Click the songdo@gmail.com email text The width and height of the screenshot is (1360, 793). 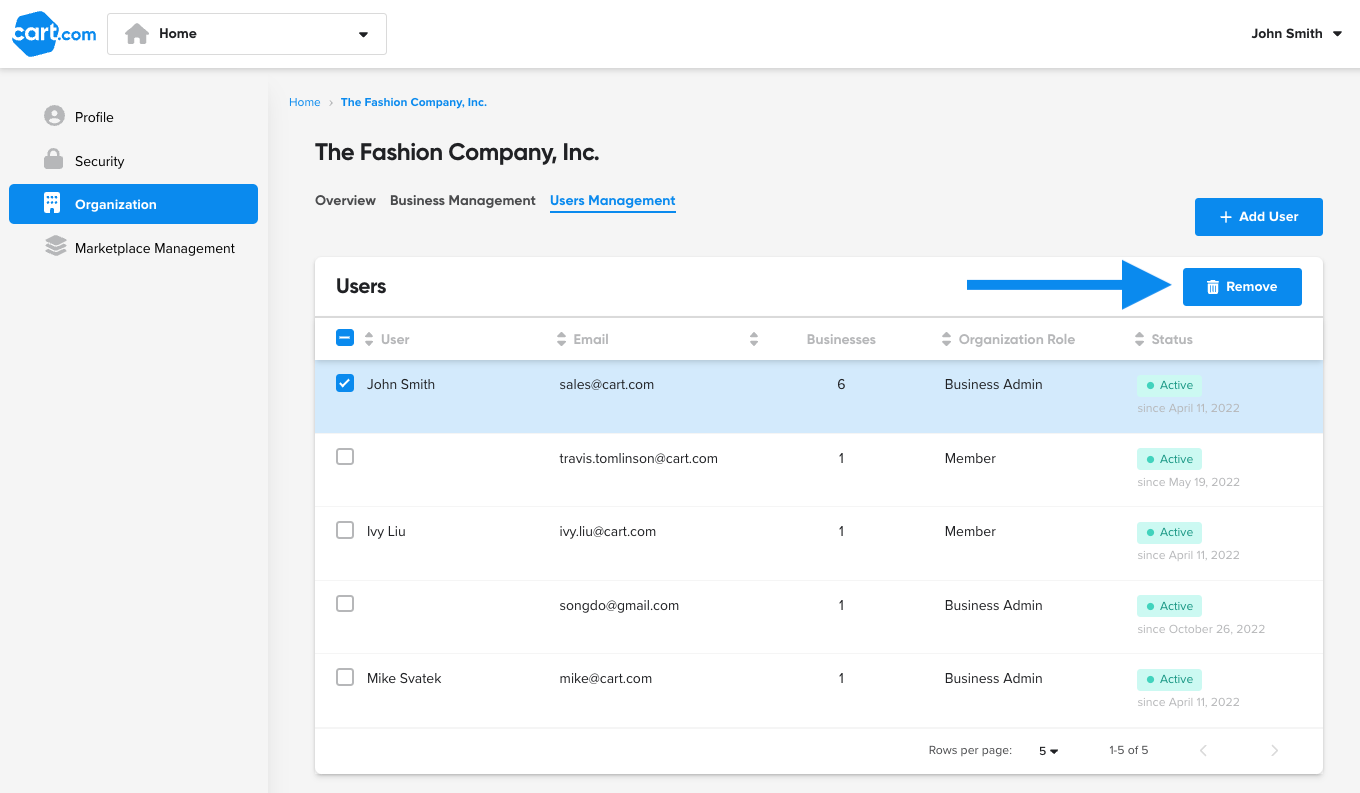619,605
